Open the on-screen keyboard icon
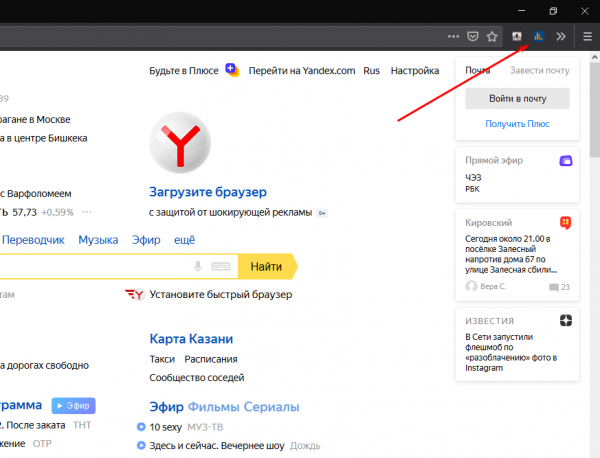600x458 pixels. (221, 266)
